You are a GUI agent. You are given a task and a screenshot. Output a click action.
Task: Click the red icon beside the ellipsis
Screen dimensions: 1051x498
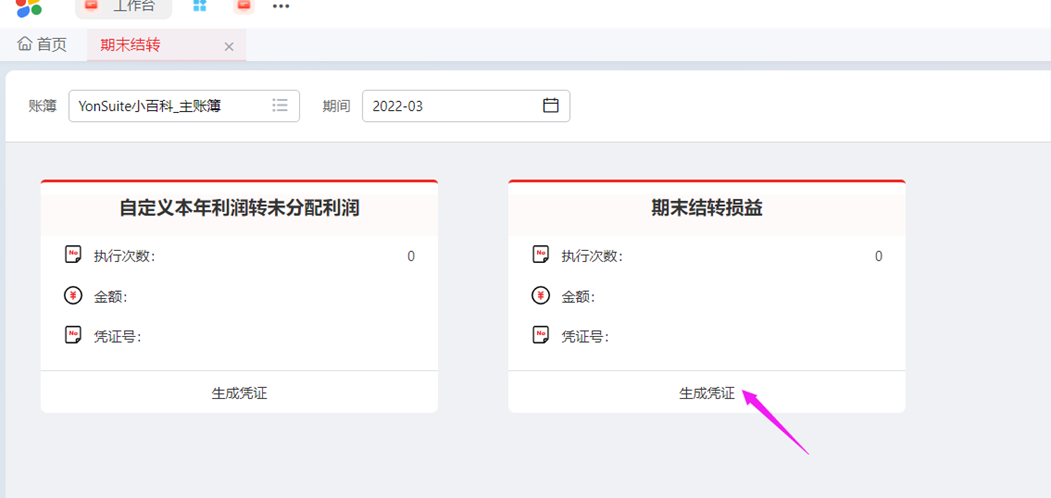click(x=244, y=5)
